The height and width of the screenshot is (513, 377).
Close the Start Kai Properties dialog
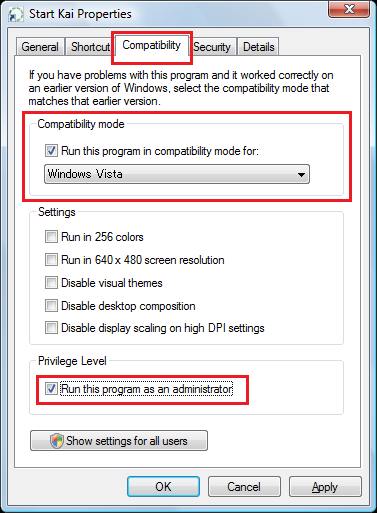(x=349, y=9)
